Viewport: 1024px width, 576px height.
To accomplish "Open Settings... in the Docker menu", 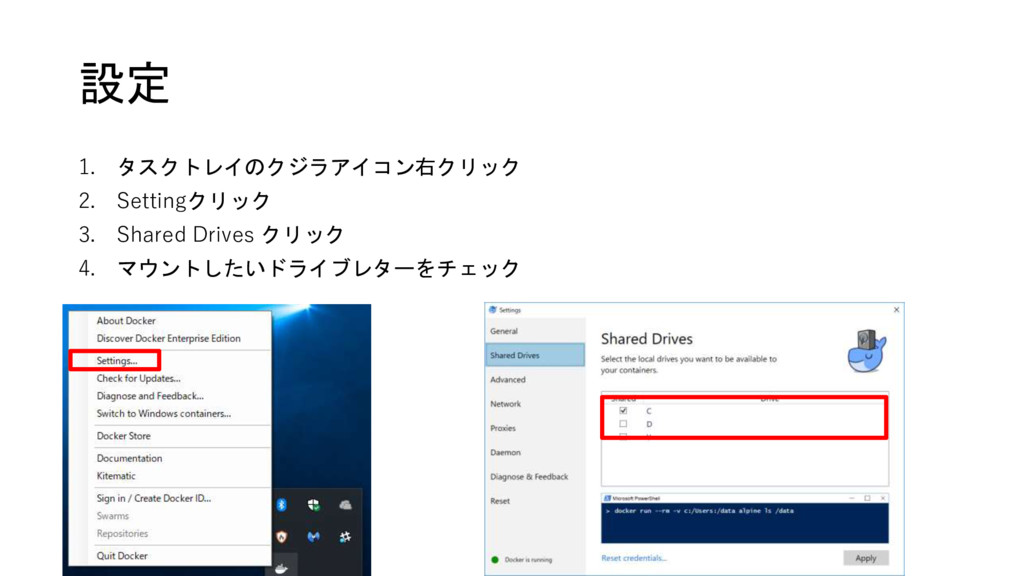I will [117, 360].
